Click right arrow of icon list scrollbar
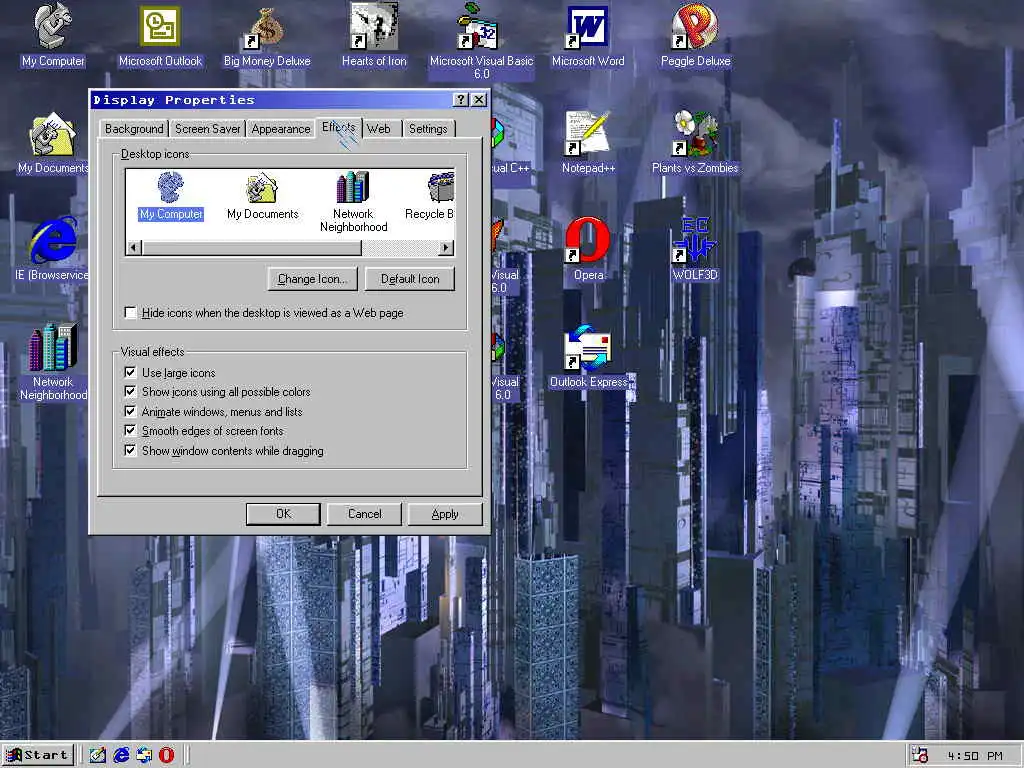This screenshot has width=1024, height=768. click(x=447, y=248)
